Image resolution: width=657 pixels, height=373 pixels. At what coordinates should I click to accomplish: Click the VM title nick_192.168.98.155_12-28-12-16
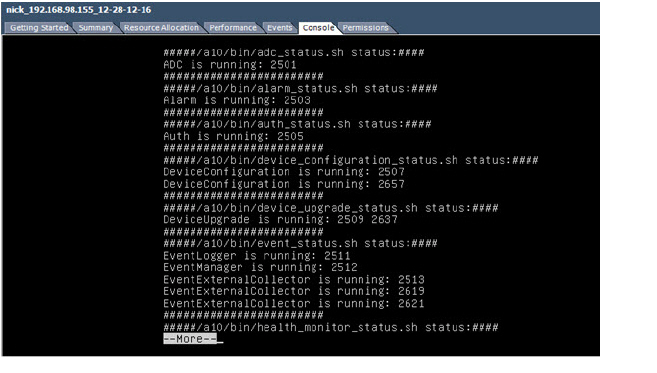79,10
